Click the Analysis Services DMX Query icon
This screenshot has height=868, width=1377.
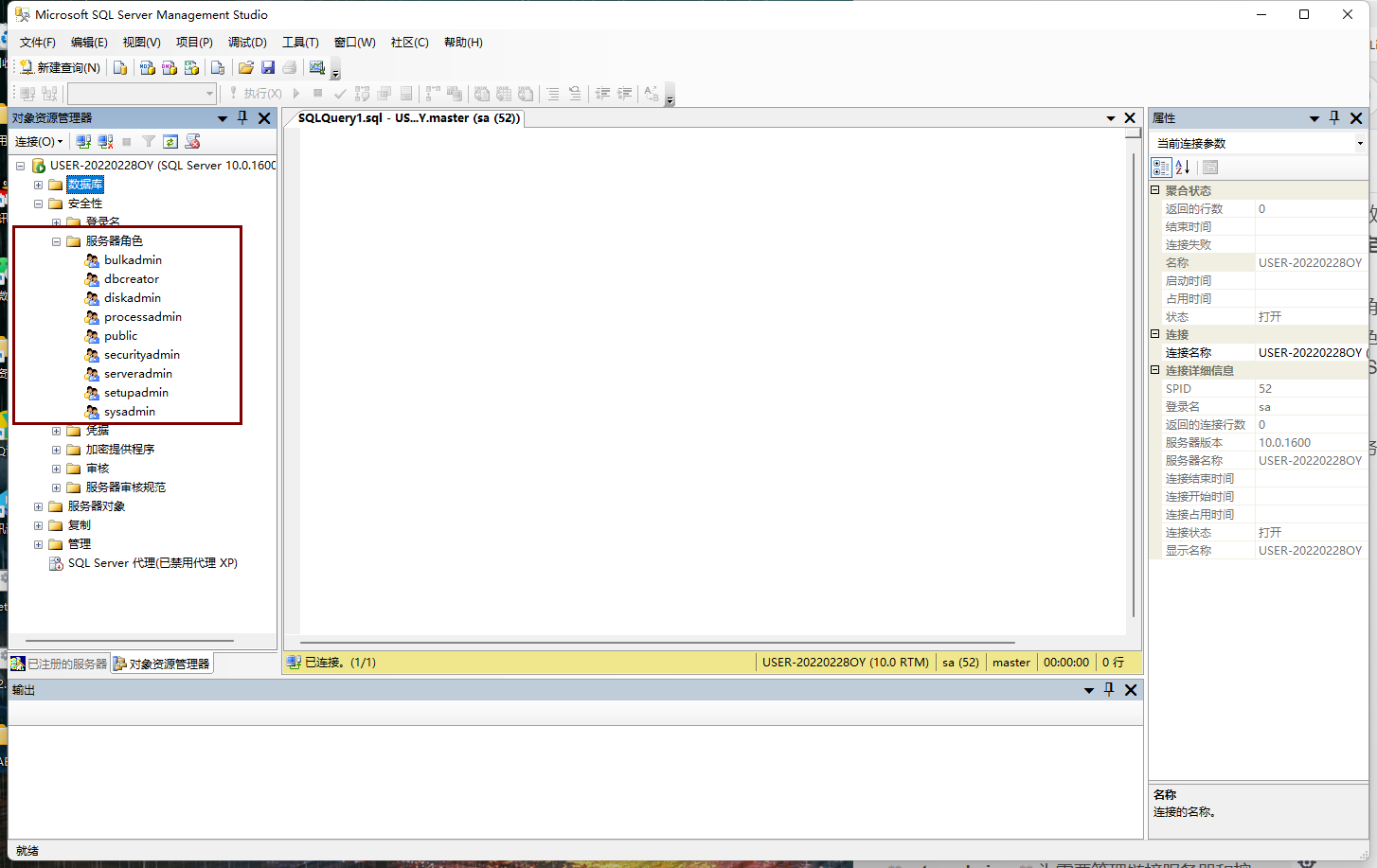click(x=170, y=67)
